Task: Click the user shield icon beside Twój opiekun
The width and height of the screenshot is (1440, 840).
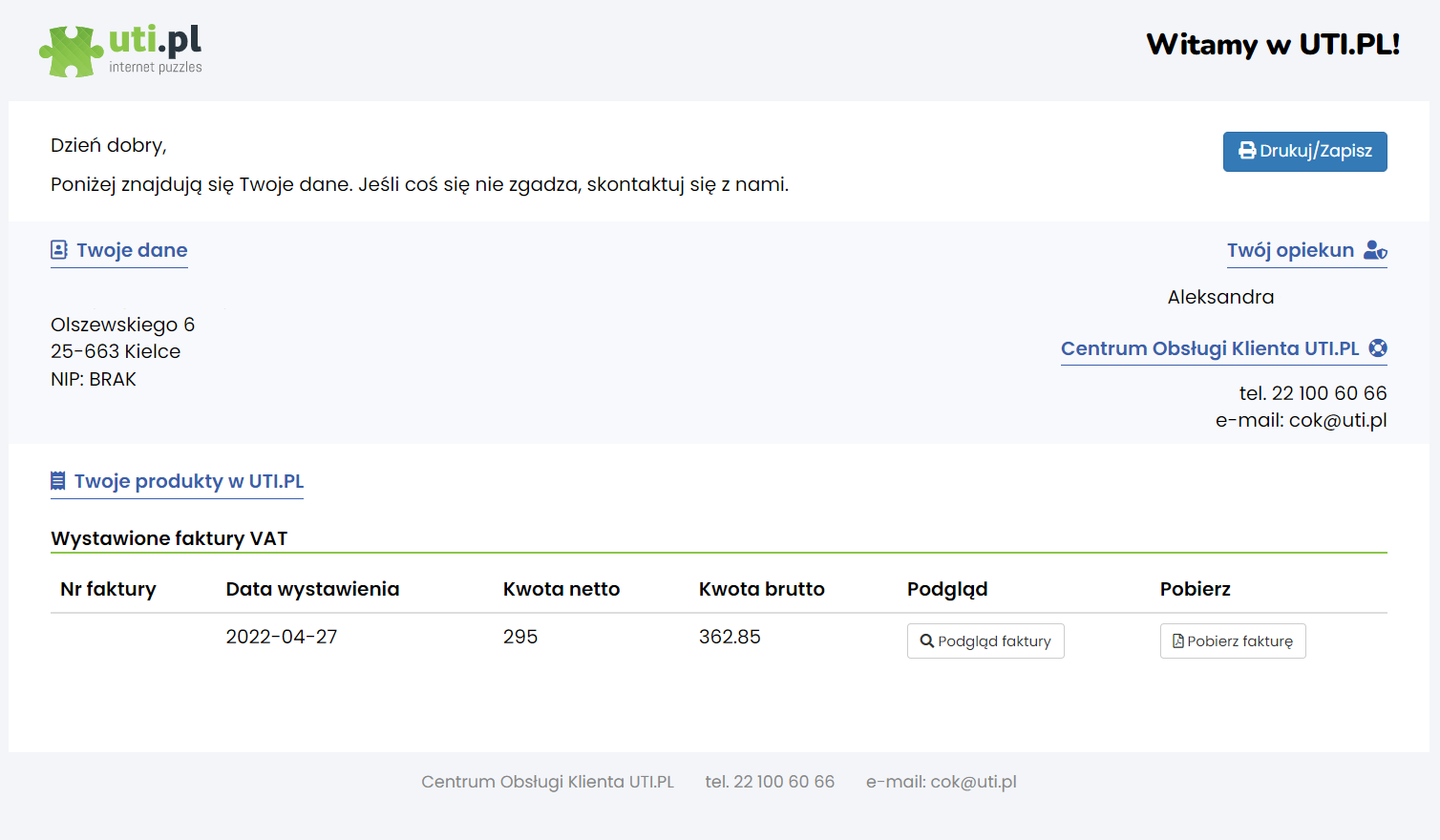Action: click(x=1375, y=250)
